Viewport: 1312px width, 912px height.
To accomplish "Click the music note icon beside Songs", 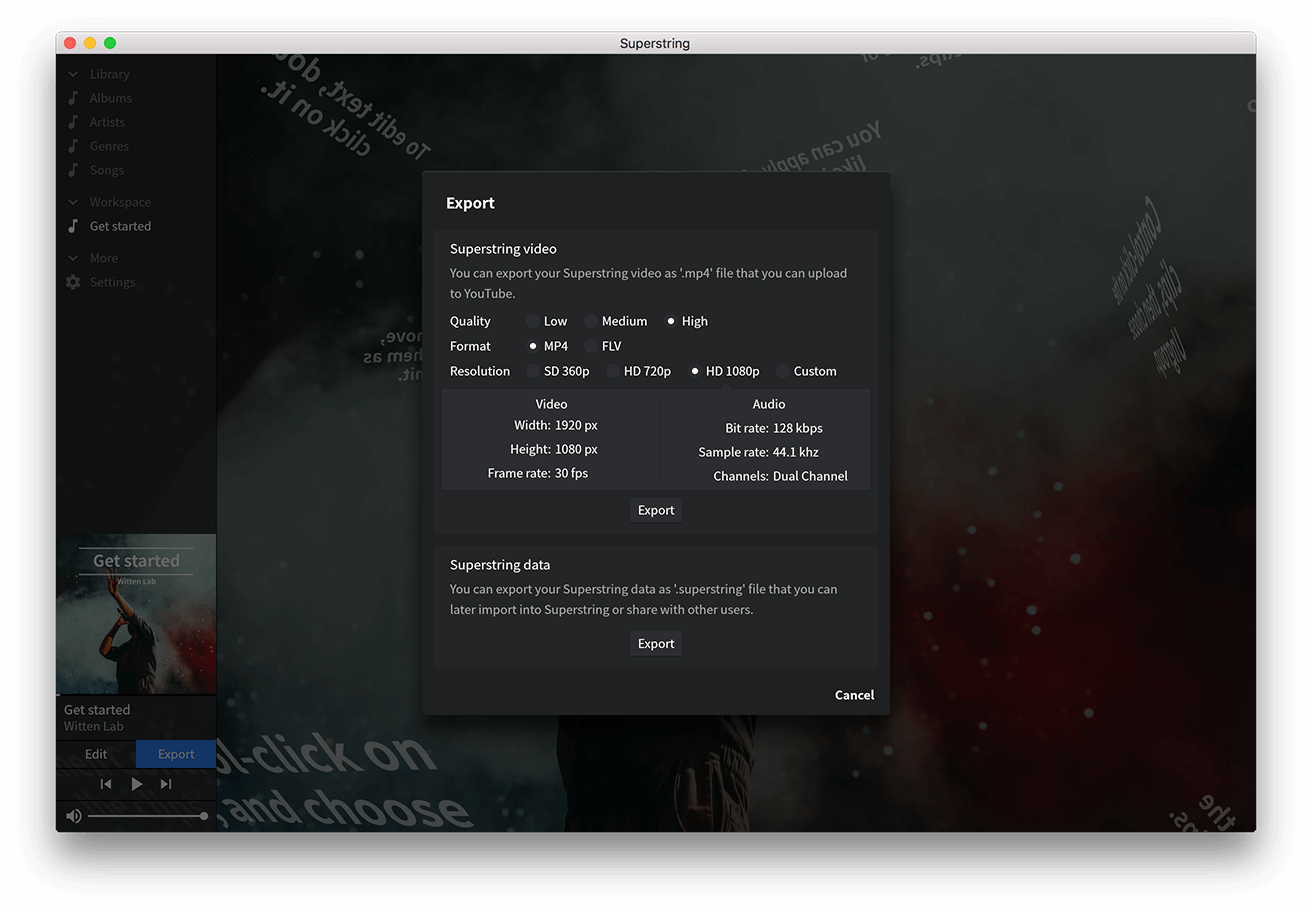I will tap(73, 170).
